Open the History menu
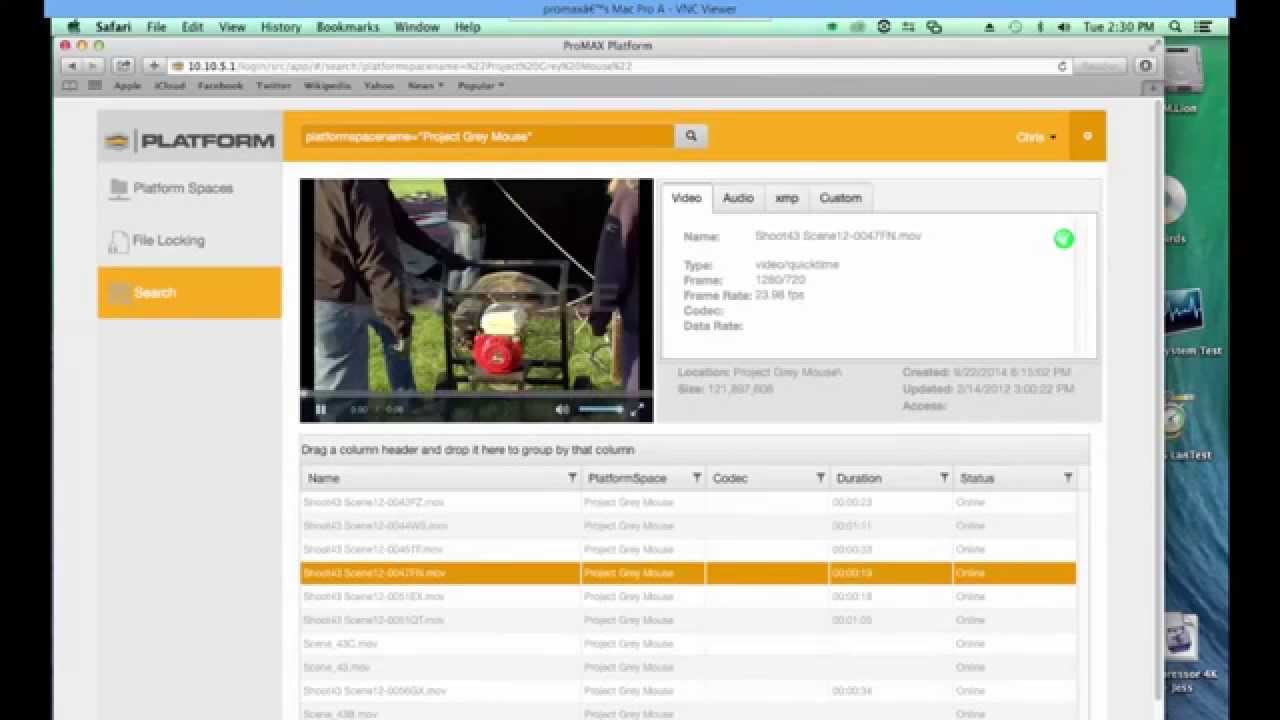Image resolution: width=1280 pixels, height=720 pixels. coord(281,27)
